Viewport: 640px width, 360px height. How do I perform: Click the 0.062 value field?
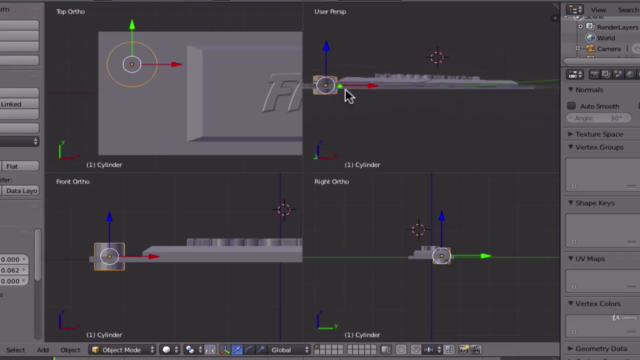13,270
